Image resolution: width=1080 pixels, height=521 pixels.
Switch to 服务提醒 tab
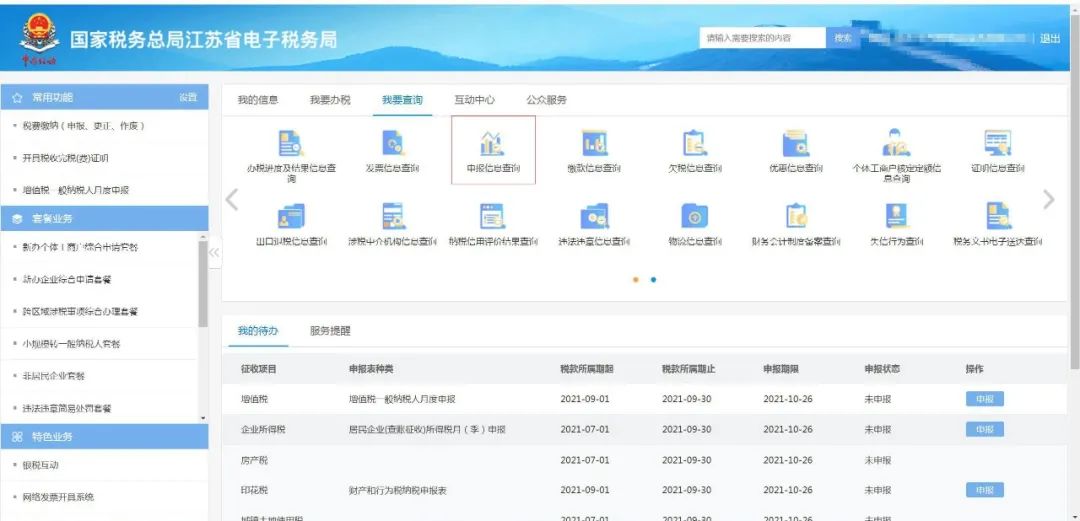[x=330, y=331]
